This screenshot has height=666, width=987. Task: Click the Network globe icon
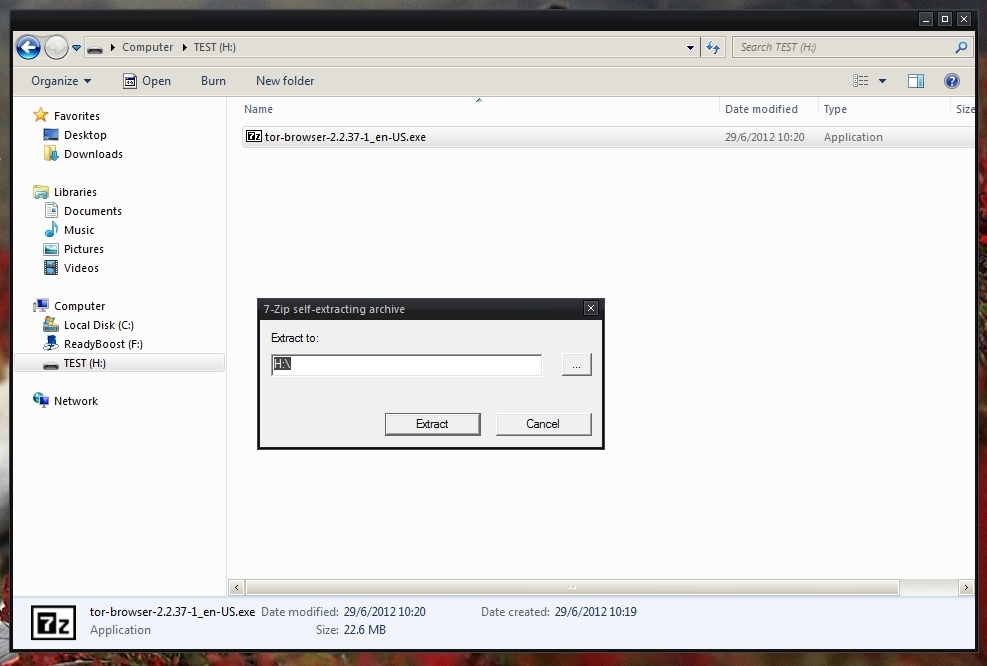(41, 400)
